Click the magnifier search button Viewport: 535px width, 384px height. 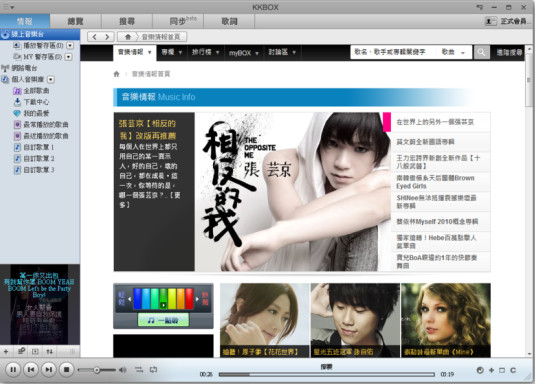tap(481, 52)
